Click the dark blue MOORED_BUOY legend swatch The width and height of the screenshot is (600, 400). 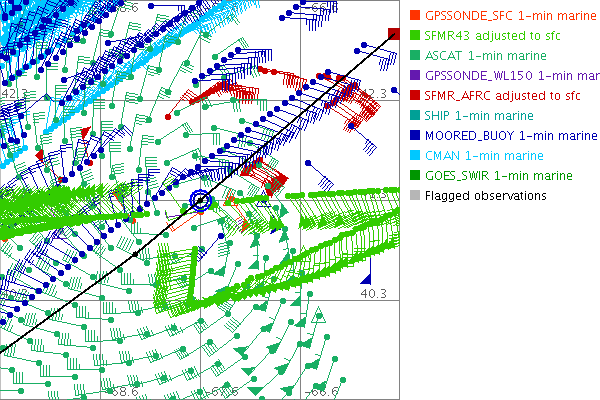pyautogui.click(x=415, y=136)
